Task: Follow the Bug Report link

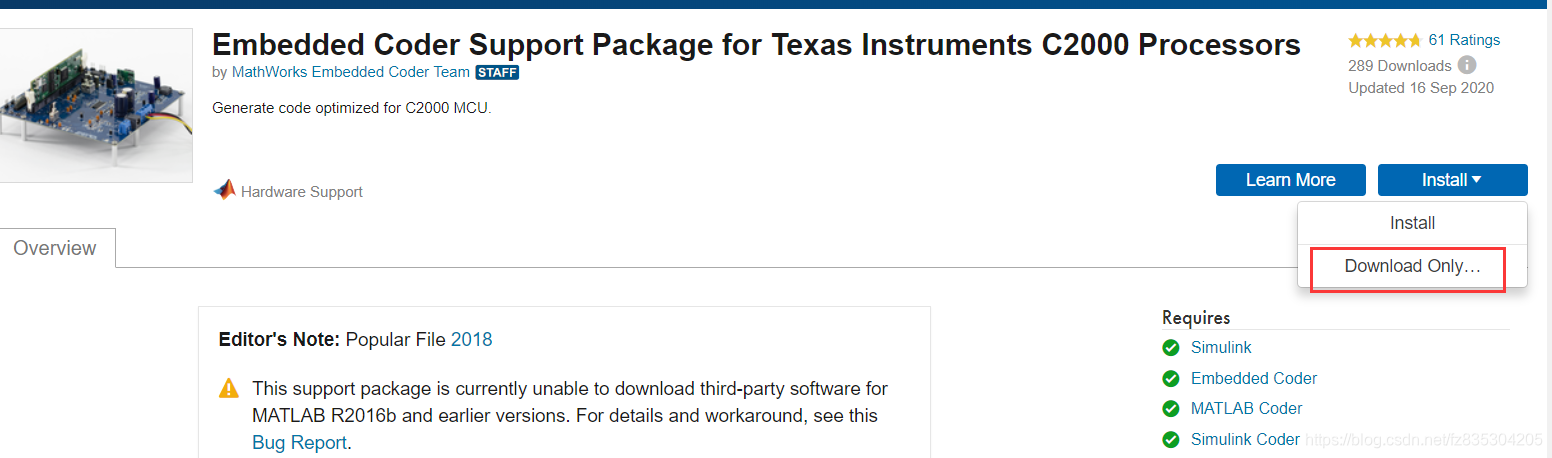Action: coord(299,442)
